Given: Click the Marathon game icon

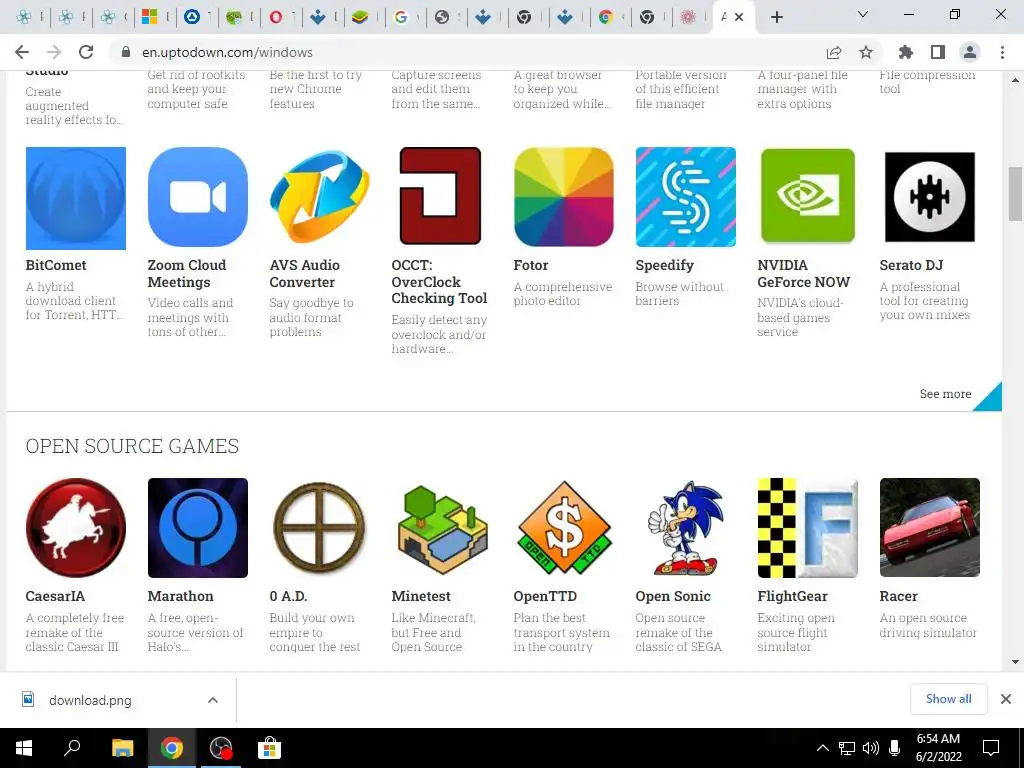Looking at the screenshot, I should point(198,528).
